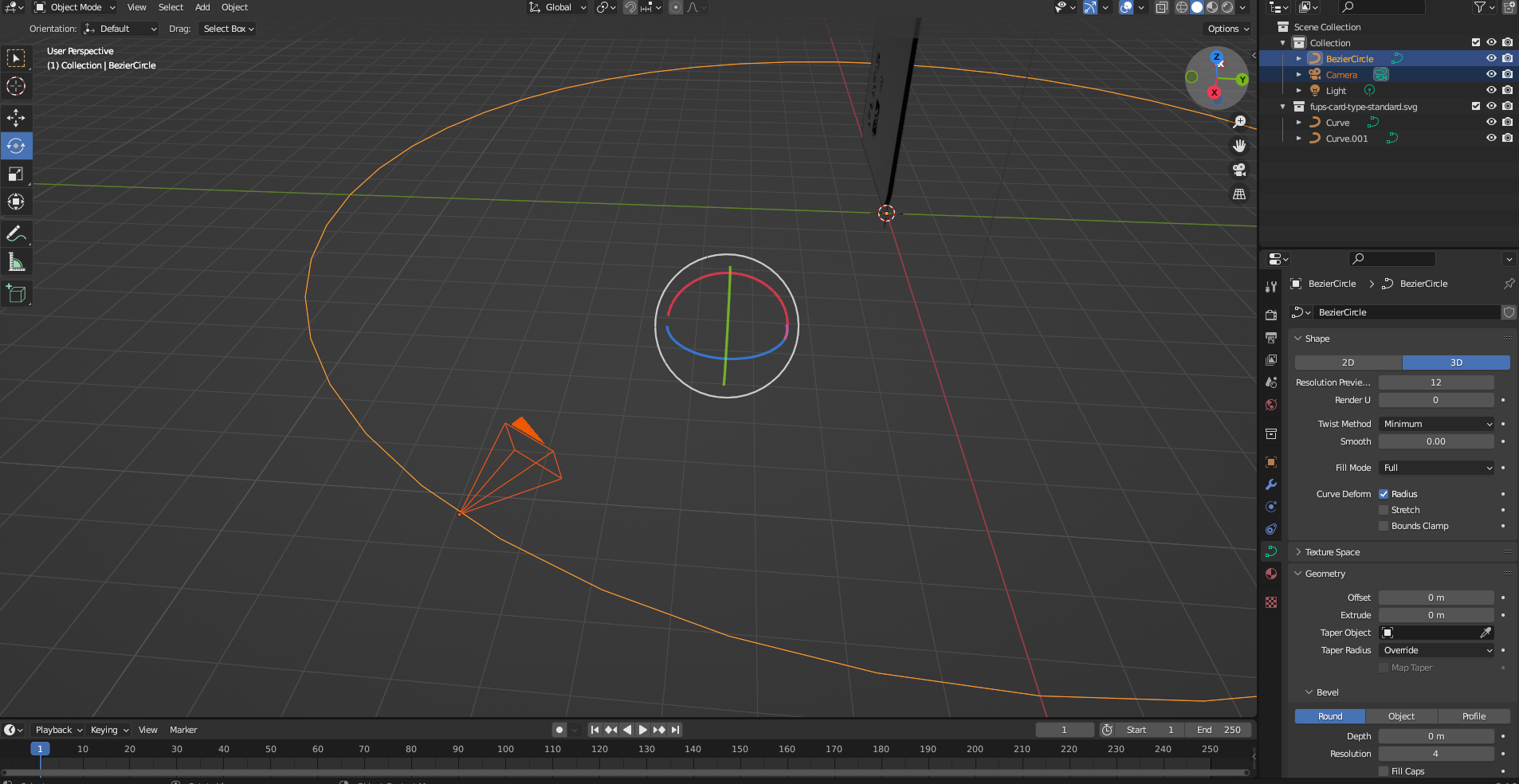Open the Output properties tab

1271,338
